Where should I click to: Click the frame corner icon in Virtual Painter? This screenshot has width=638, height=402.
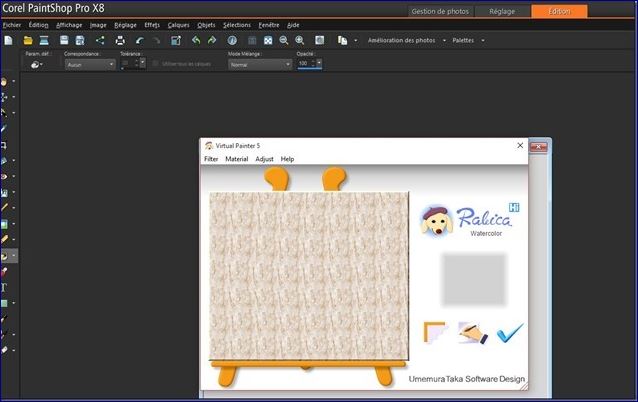(435, 332)
